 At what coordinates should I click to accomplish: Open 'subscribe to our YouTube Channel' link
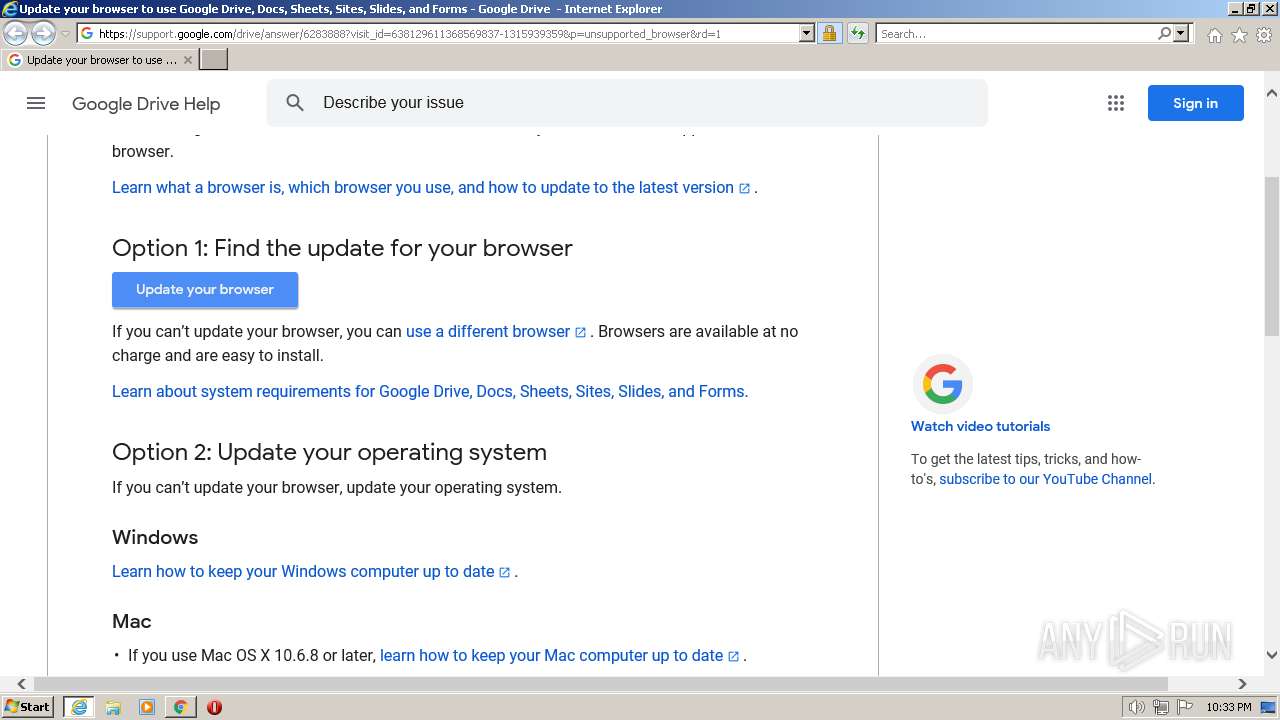tap(1045, 479)
